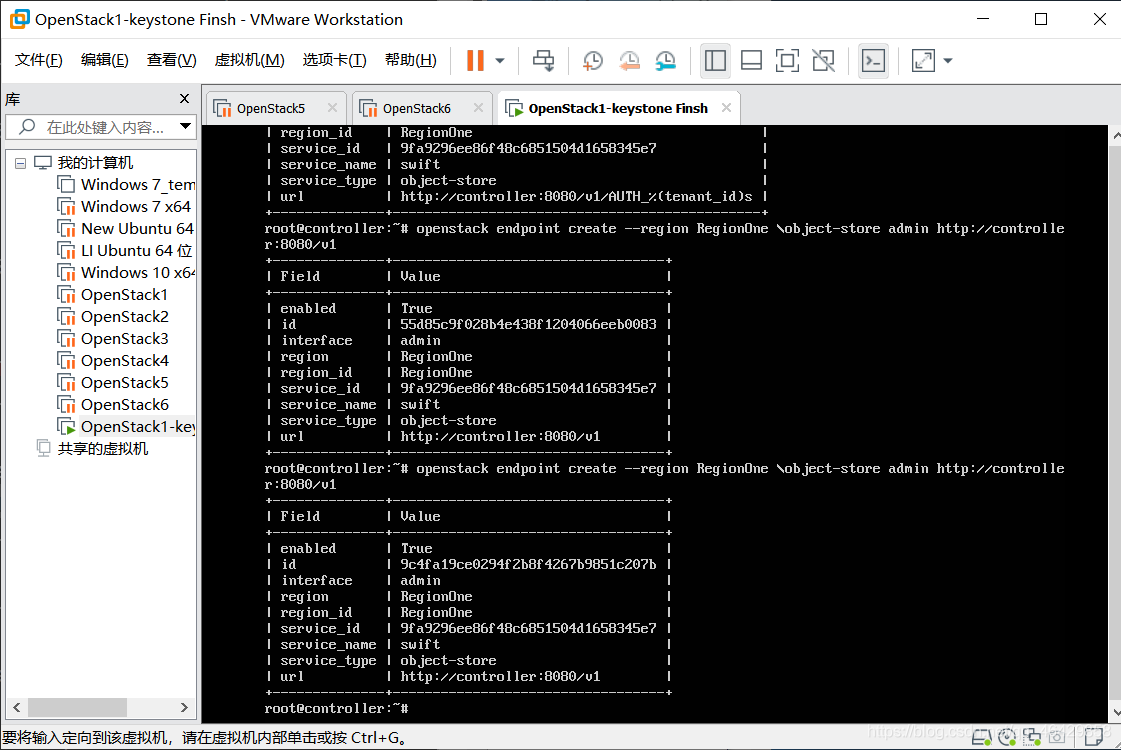This screenshot has width=1121, height=750.
Task: Toggle Unity mode icon
Action: [x=824, y=61]
